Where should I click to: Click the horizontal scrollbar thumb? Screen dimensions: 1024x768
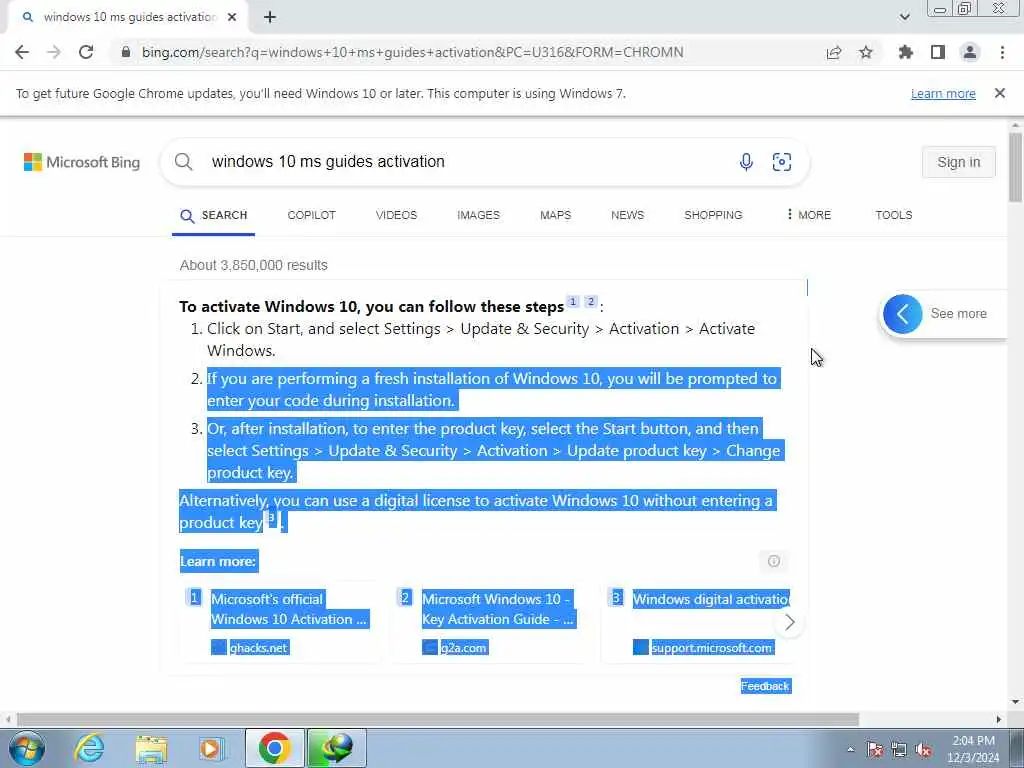coord(438,719)
